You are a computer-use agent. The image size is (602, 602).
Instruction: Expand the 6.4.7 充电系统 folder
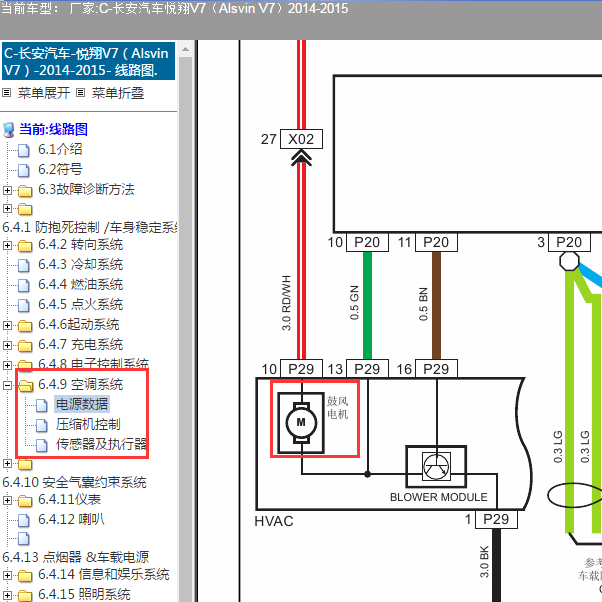click(7, 346)
